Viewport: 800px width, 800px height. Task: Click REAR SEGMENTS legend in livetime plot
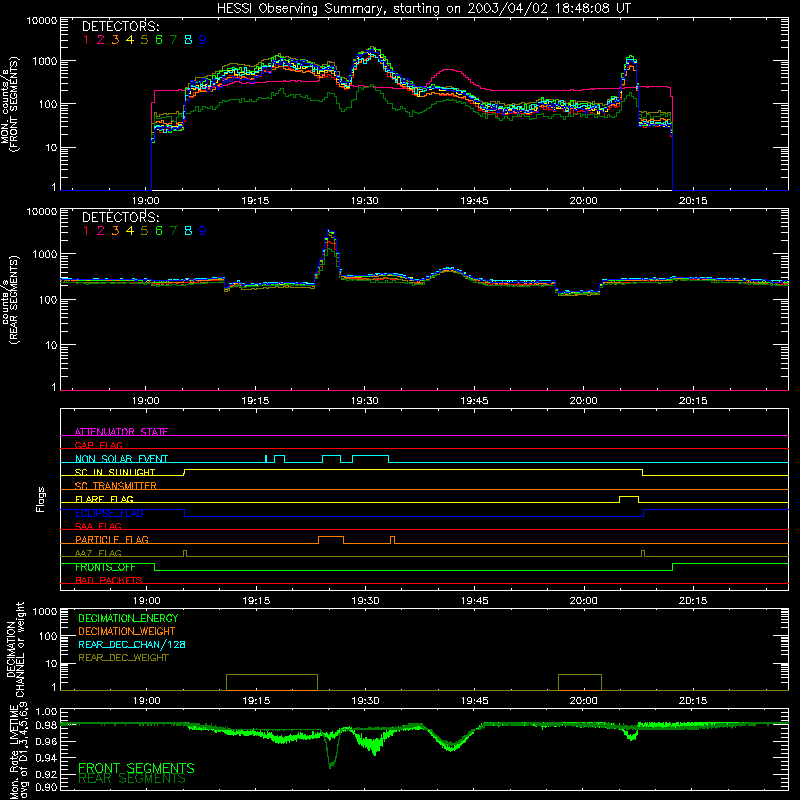pos(132,779)
